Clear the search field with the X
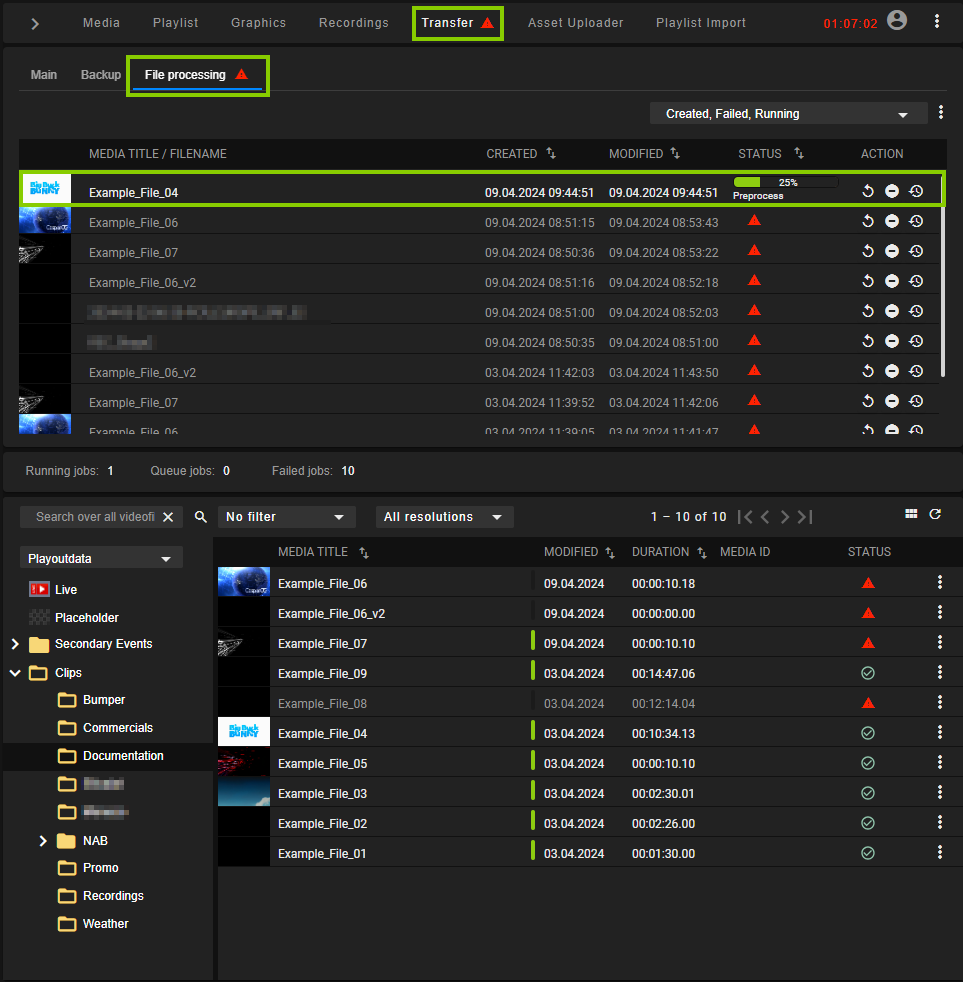The width and height of the screenshot is (963, 982). pyautogui.click(x=168, y=517)
